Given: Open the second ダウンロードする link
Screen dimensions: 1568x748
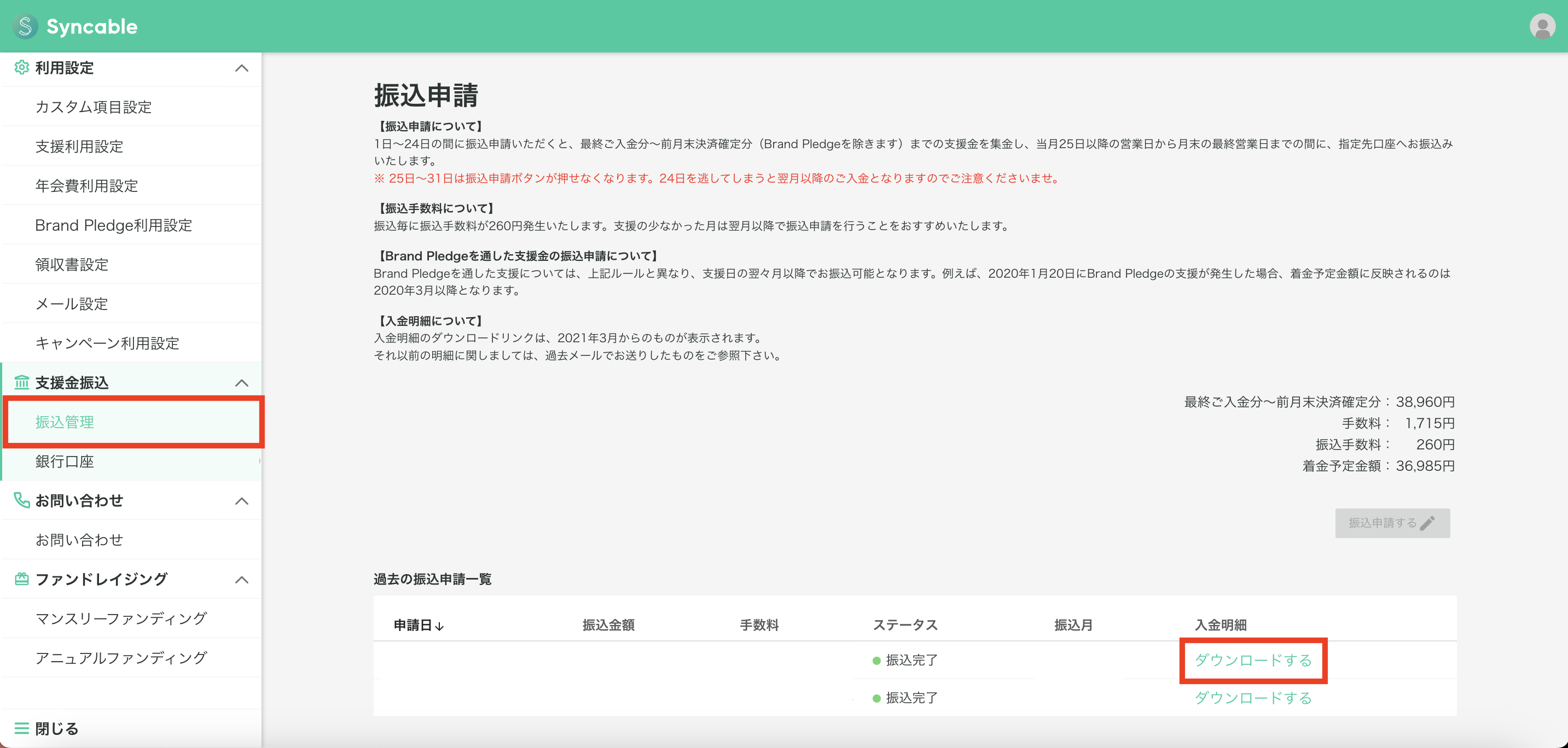Looking at the screenshot, I should point(1253,698).
